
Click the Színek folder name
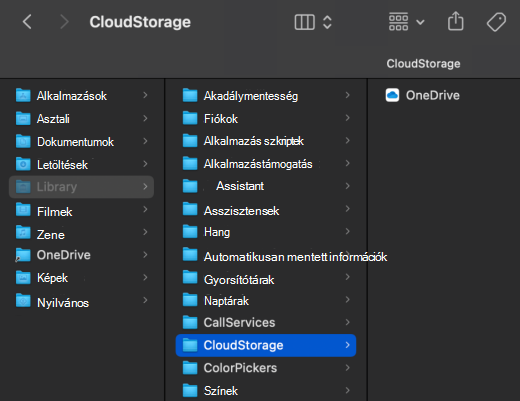coord(221,391)
